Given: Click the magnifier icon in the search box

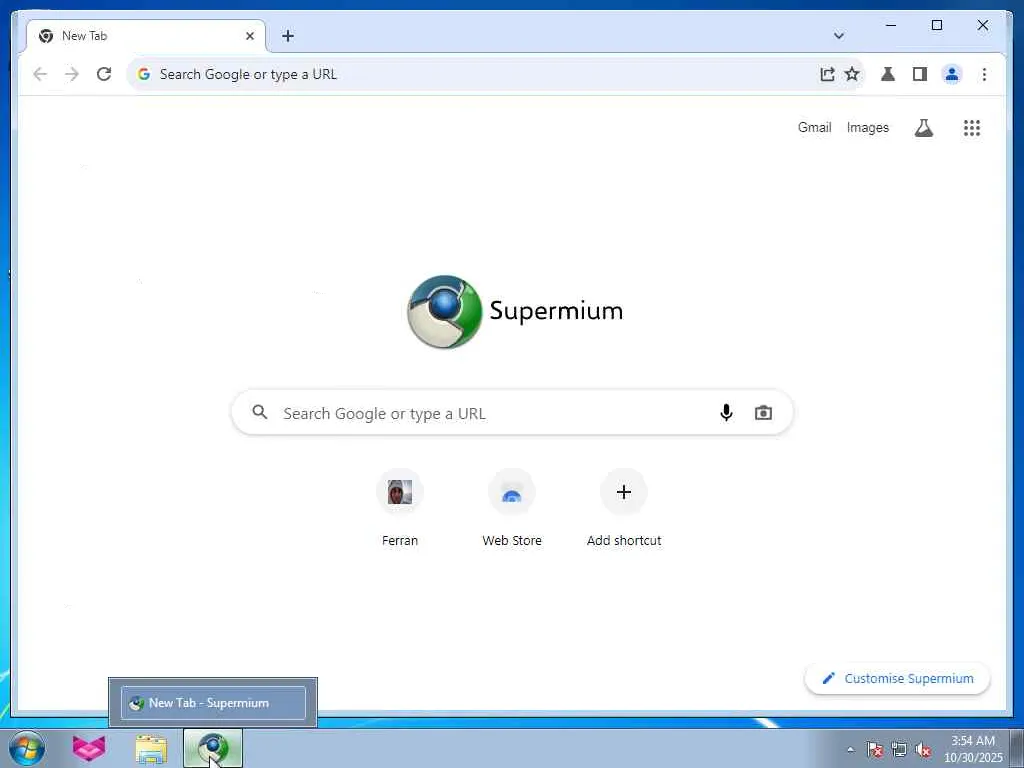Looking at the screenshot, I should pyautogui.click(x=260, y=412).
